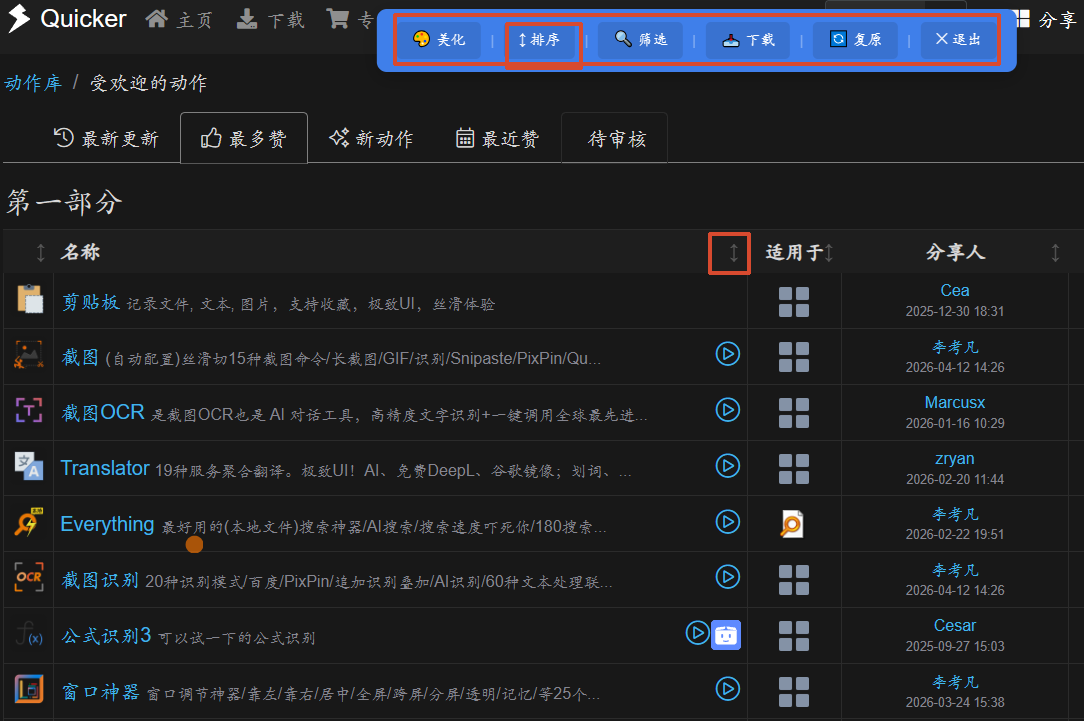Screen dimensions: 1084x721
Task: Click the 排序 toolbar button
Action: pos(539,40)
